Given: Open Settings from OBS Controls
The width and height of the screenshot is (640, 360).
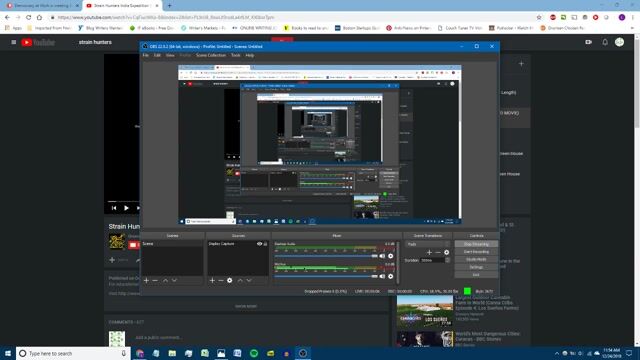Looking at the screenshot, I should click(476, 267).
